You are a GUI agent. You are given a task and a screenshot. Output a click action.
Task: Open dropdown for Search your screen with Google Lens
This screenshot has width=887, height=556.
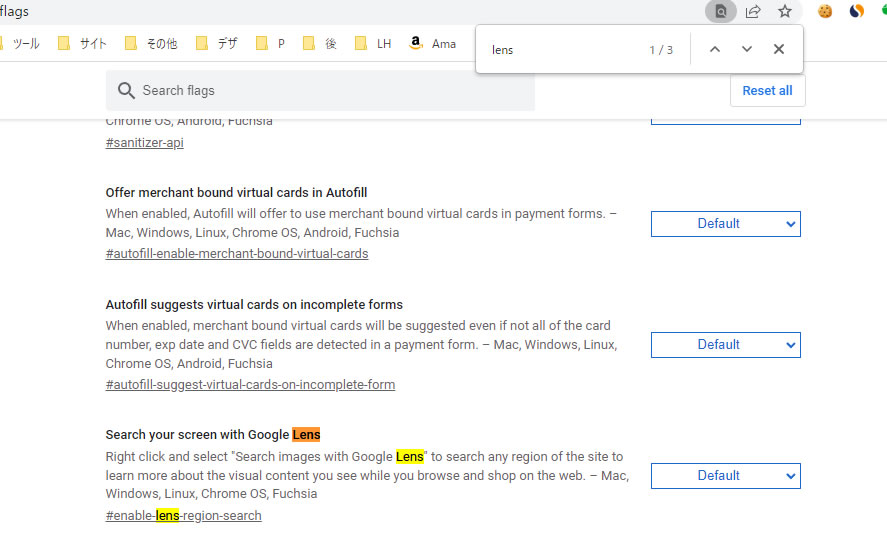point(726,476)
